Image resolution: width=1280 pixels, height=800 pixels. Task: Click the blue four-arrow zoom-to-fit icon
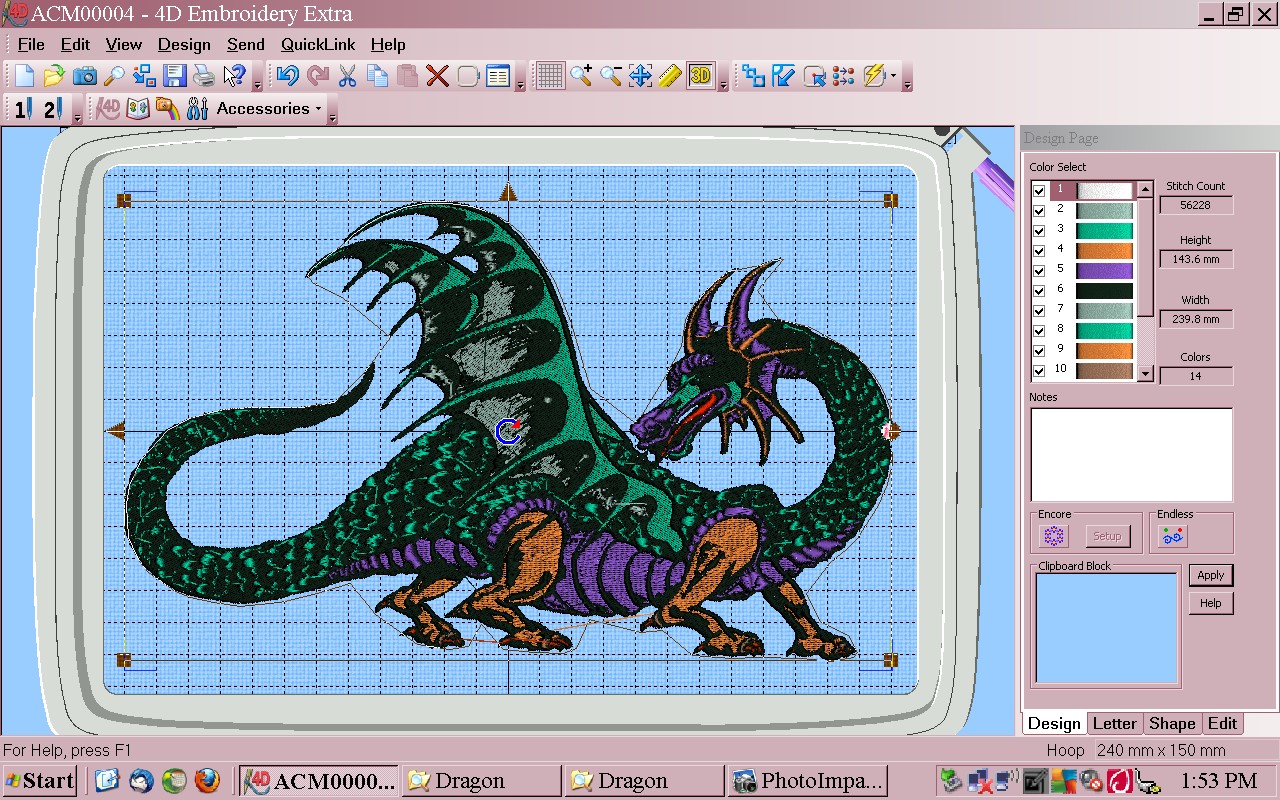tap(641, 76)
